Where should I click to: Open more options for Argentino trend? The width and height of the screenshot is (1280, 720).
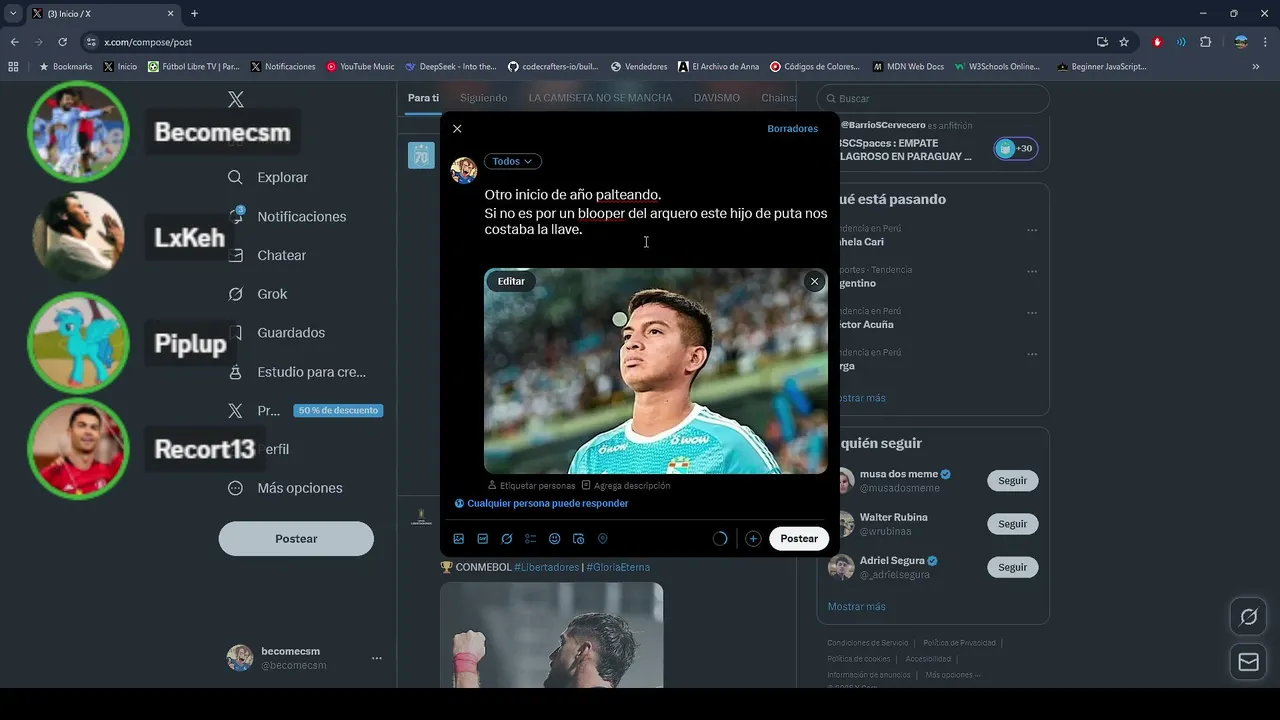1032,272
